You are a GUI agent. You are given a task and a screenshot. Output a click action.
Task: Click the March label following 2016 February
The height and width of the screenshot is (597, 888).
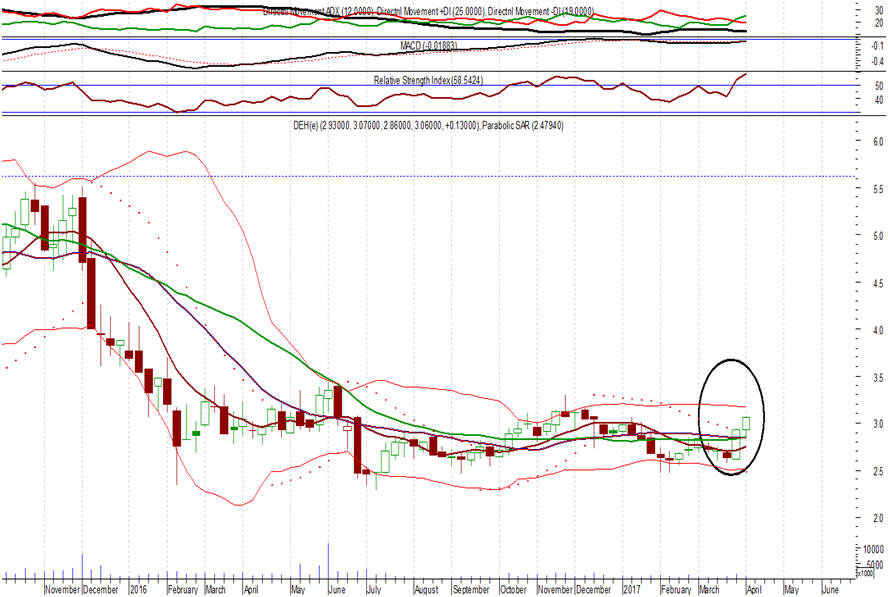[x=215, y=590]
